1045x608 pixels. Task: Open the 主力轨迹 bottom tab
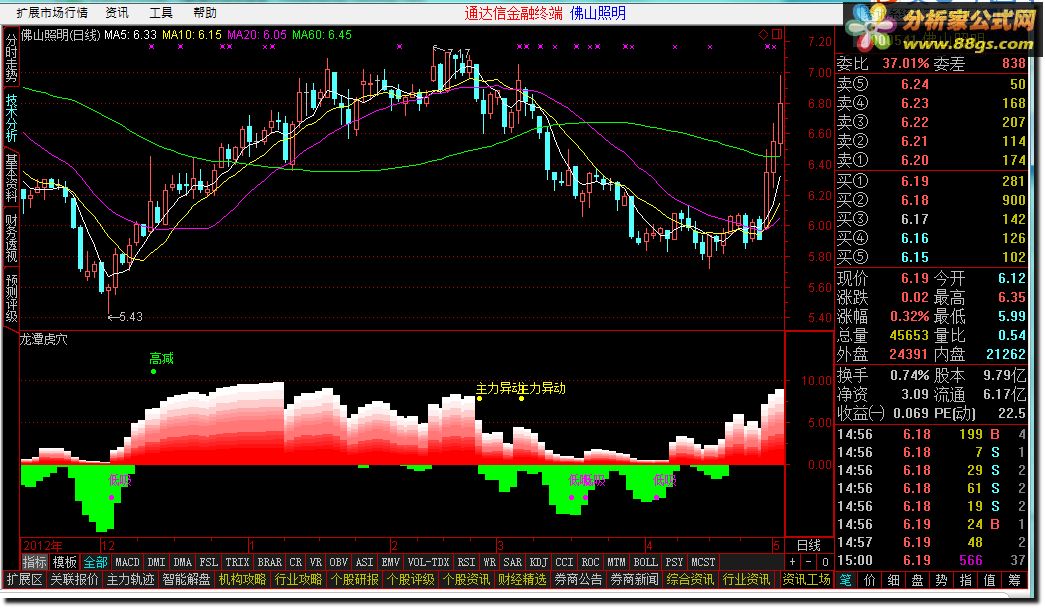coord(131,579)
